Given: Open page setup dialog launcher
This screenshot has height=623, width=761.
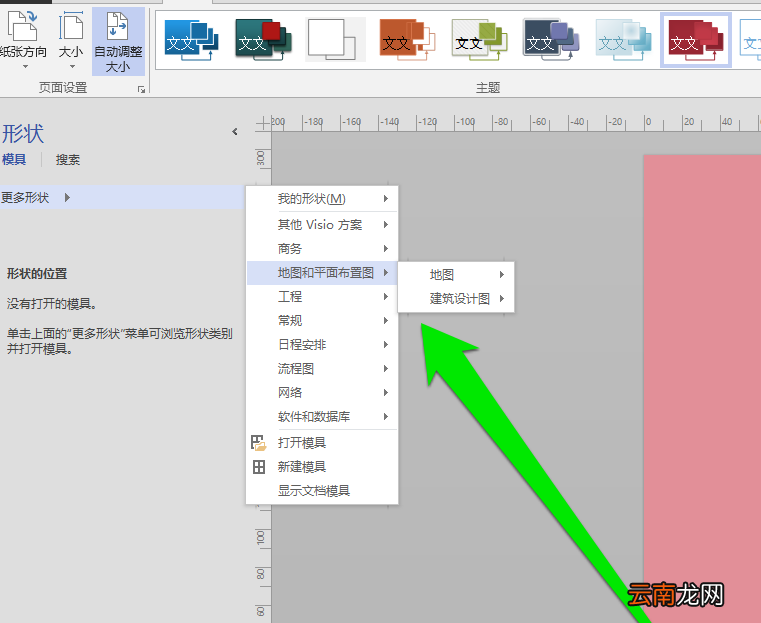Looking at the screenshot, I should click(141, 89).
